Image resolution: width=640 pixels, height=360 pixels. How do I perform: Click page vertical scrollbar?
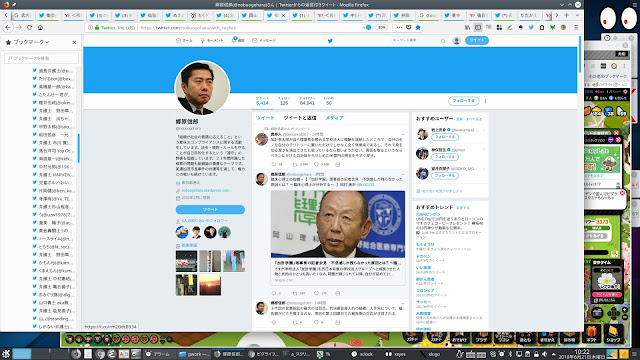pyautogui.click(x=580, y=54)
